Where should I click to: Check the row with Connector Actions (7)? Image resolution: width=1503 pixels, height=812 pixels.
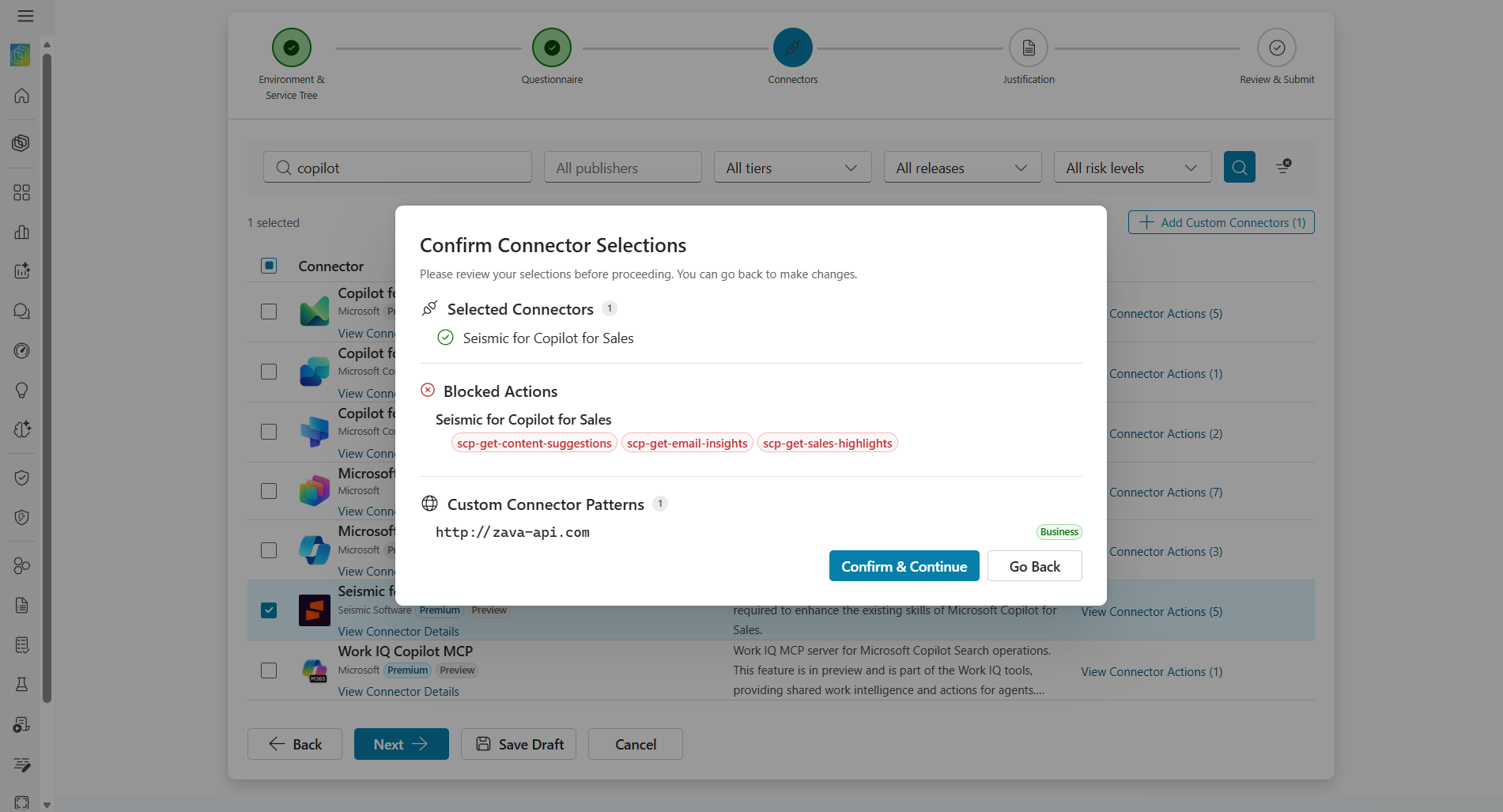(269, 491)
